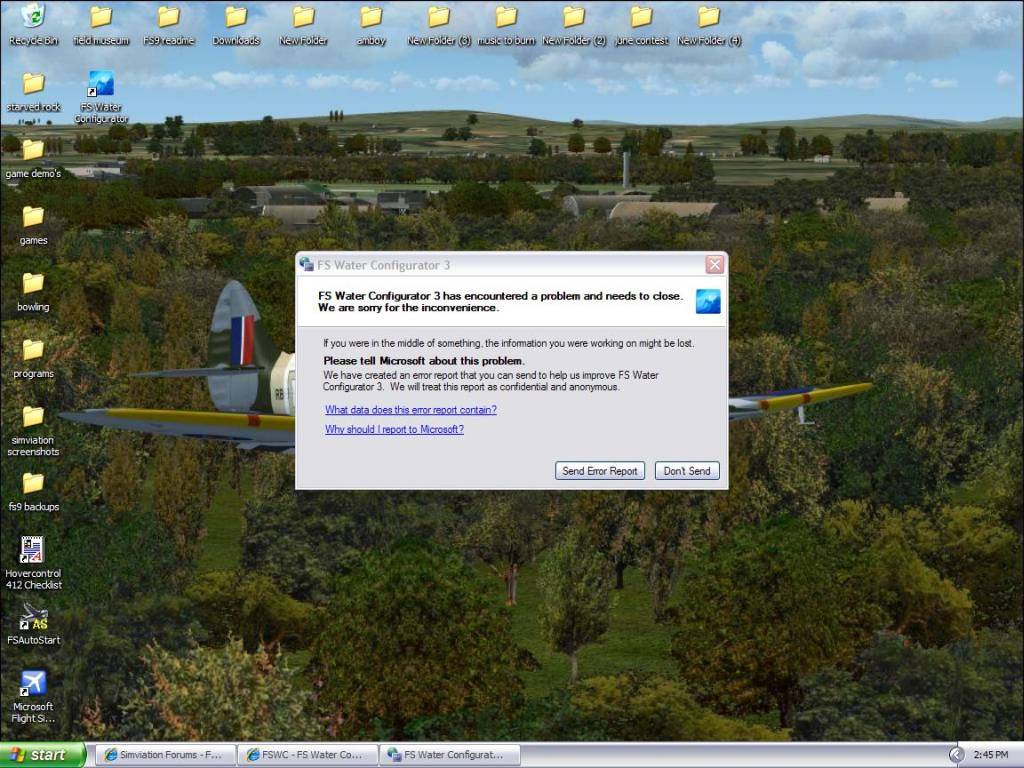1024x768 pixels.
Task: Select the amboy folder icon
Action: [x=371, y=24]
